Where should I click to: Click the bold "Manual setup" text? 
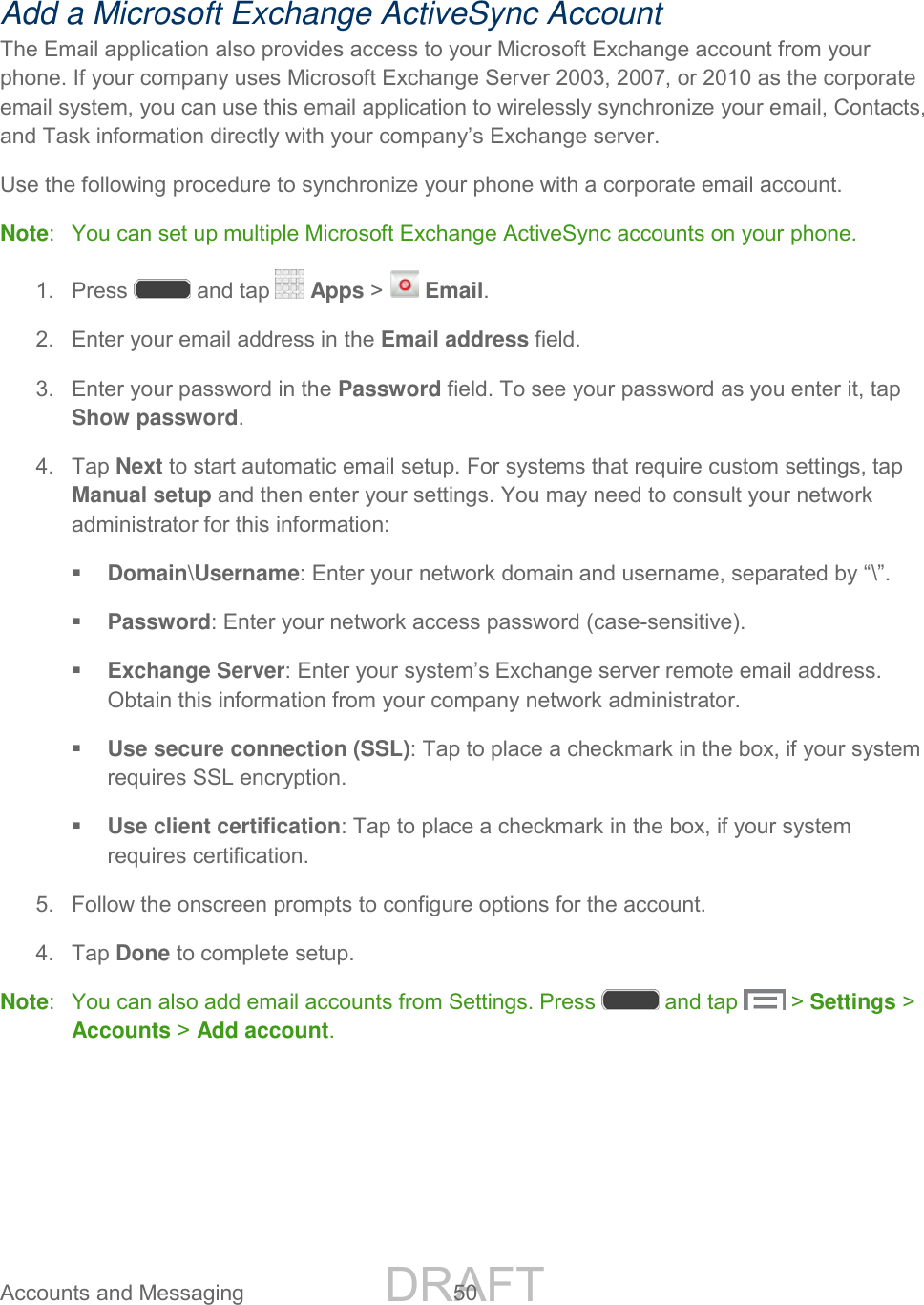tap(141, 495)
